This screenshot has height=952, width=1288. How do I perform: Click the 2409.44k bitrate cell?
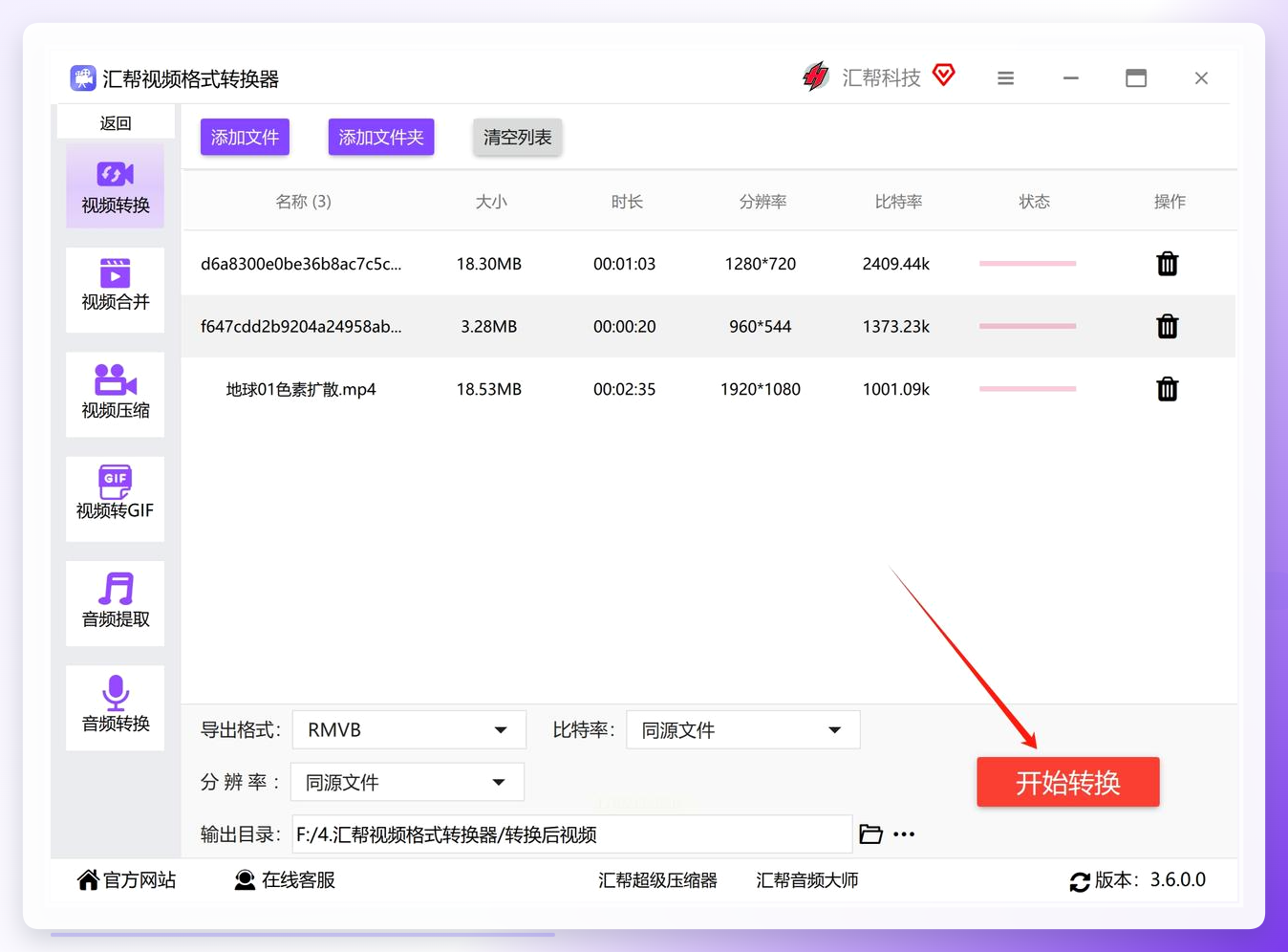point(896,264)
